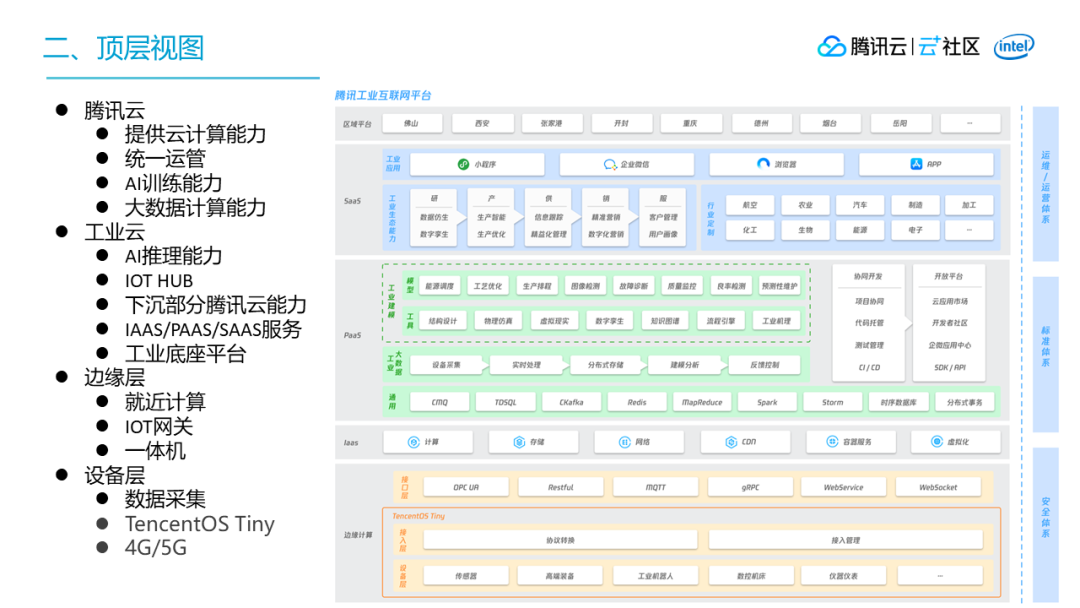Click the CDN icon

click(x=731, y=442)
